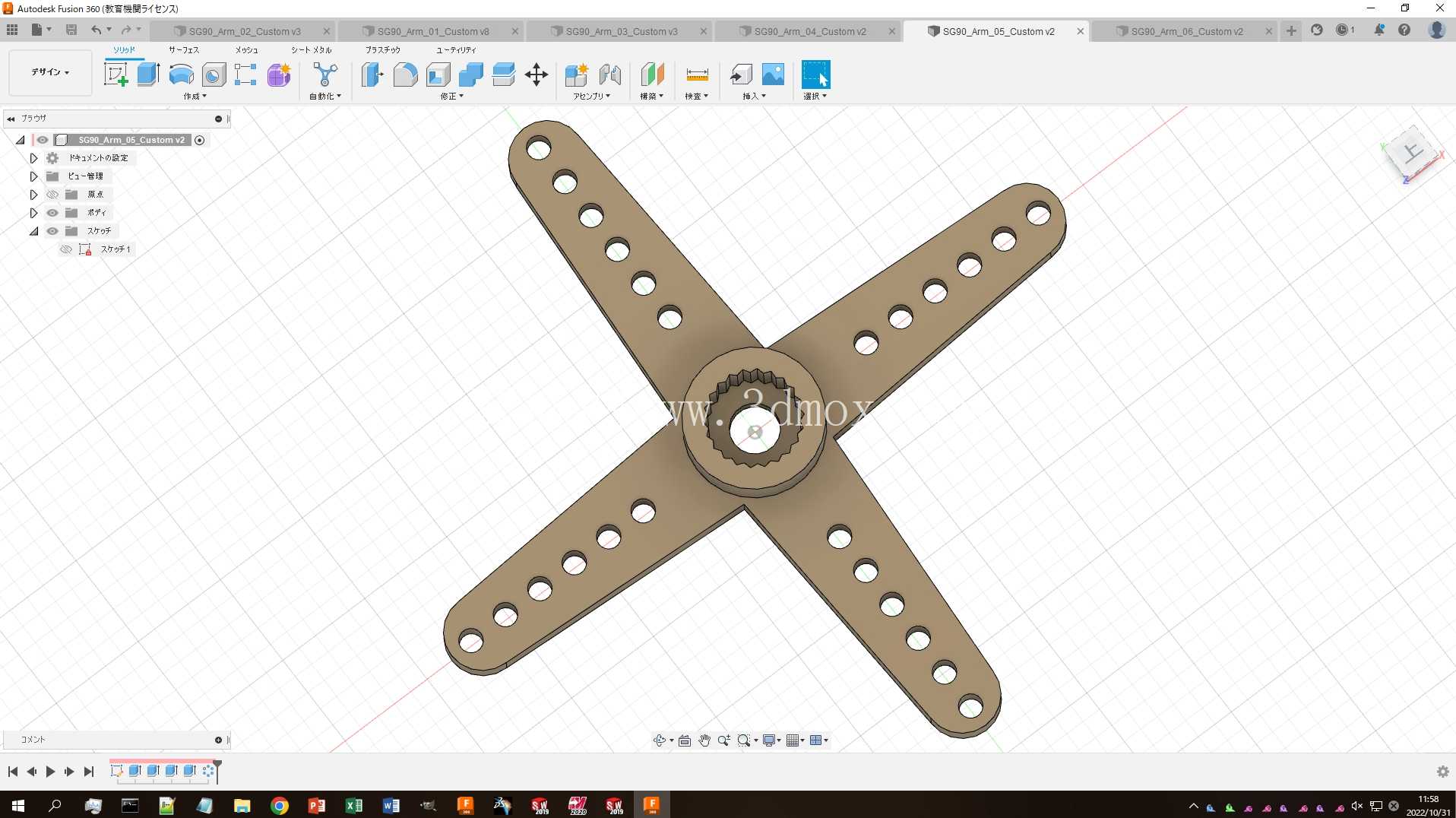Toggle visibility of SG90_Arm_05_Custom v2 root
This screenshot has height=818, width=1456.
point(43,140)
